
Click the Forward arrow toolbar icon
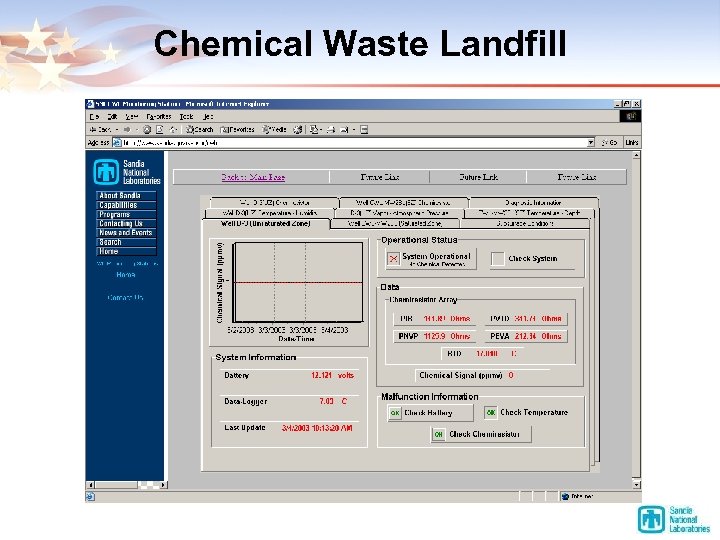(x=127, y=129)
